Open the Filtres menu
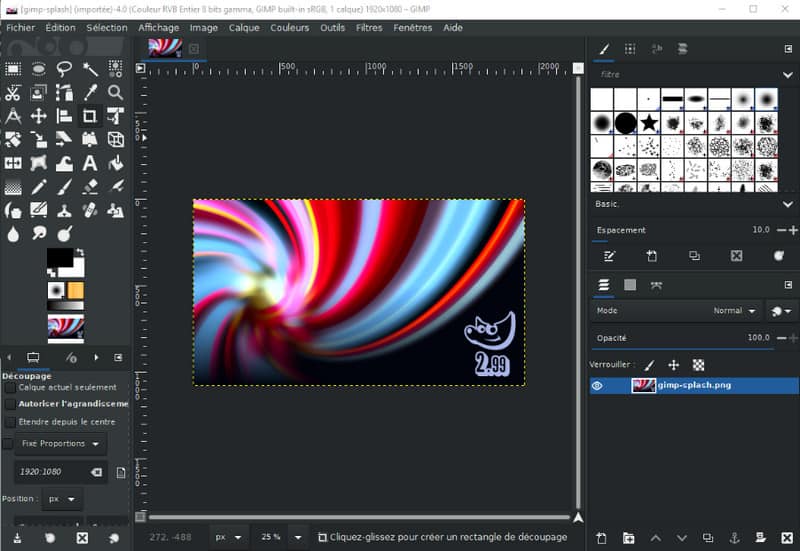The width and height of the screenshot is (800, 551). tap(369, 28)
